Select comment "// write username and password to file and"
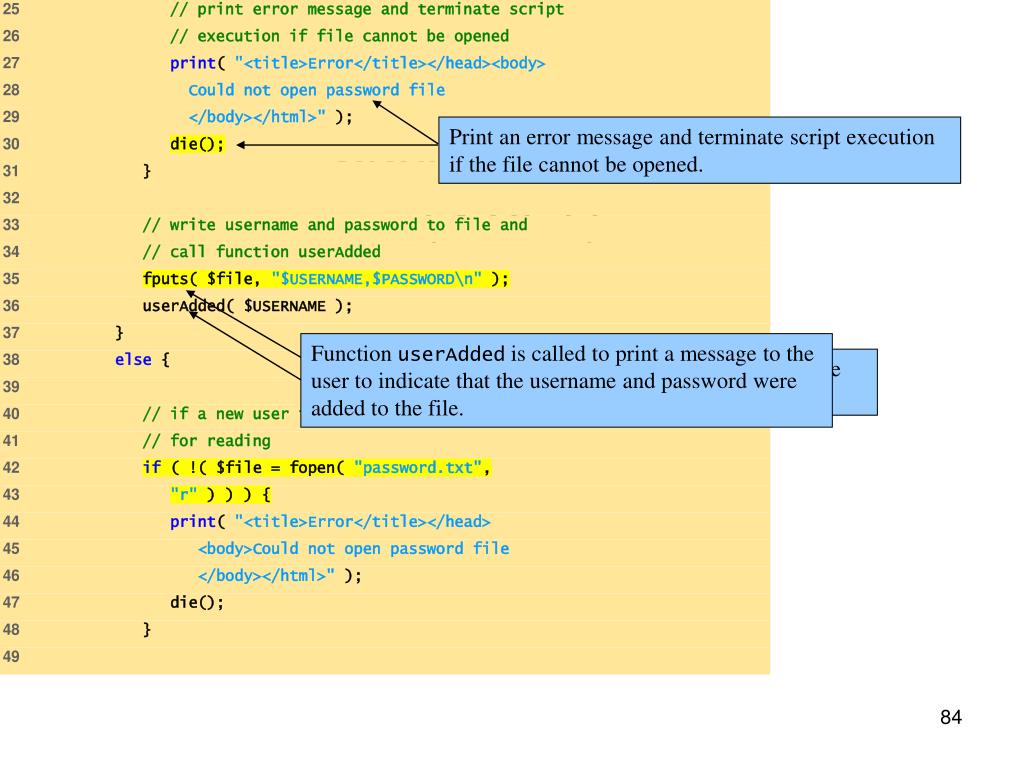The height and width of the screenshot is (768, 1024). click(335, 225)
